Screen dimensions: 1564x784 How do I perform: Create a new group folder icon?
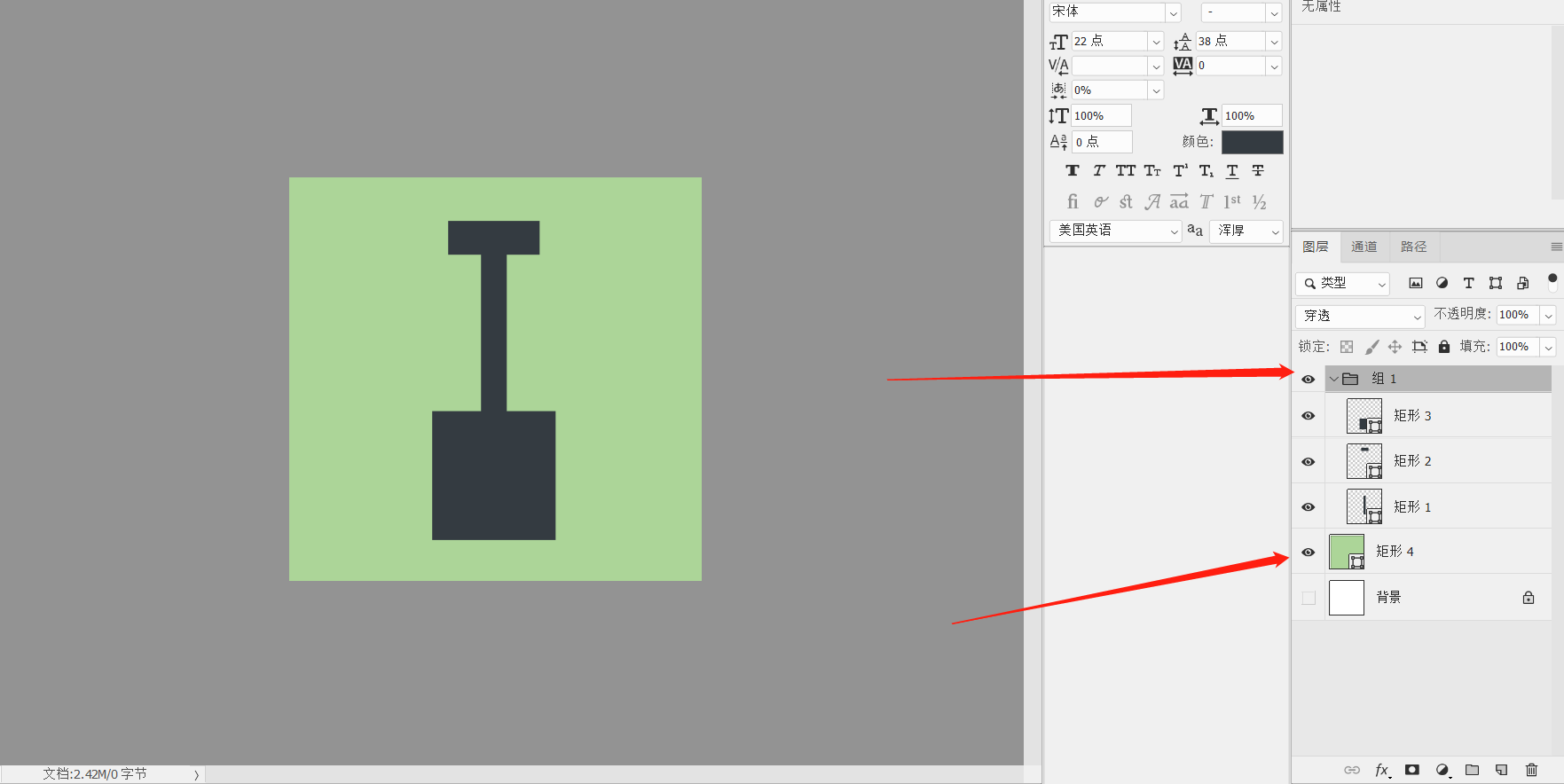pos(1473,770)
